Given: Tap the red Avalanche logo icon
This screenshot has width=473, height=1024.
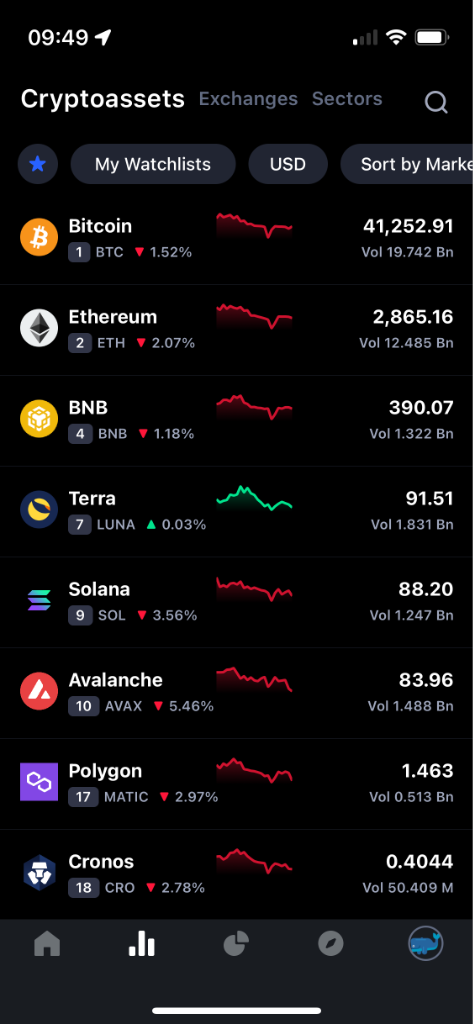Looking at the screenshot, I should click(39, 691).
